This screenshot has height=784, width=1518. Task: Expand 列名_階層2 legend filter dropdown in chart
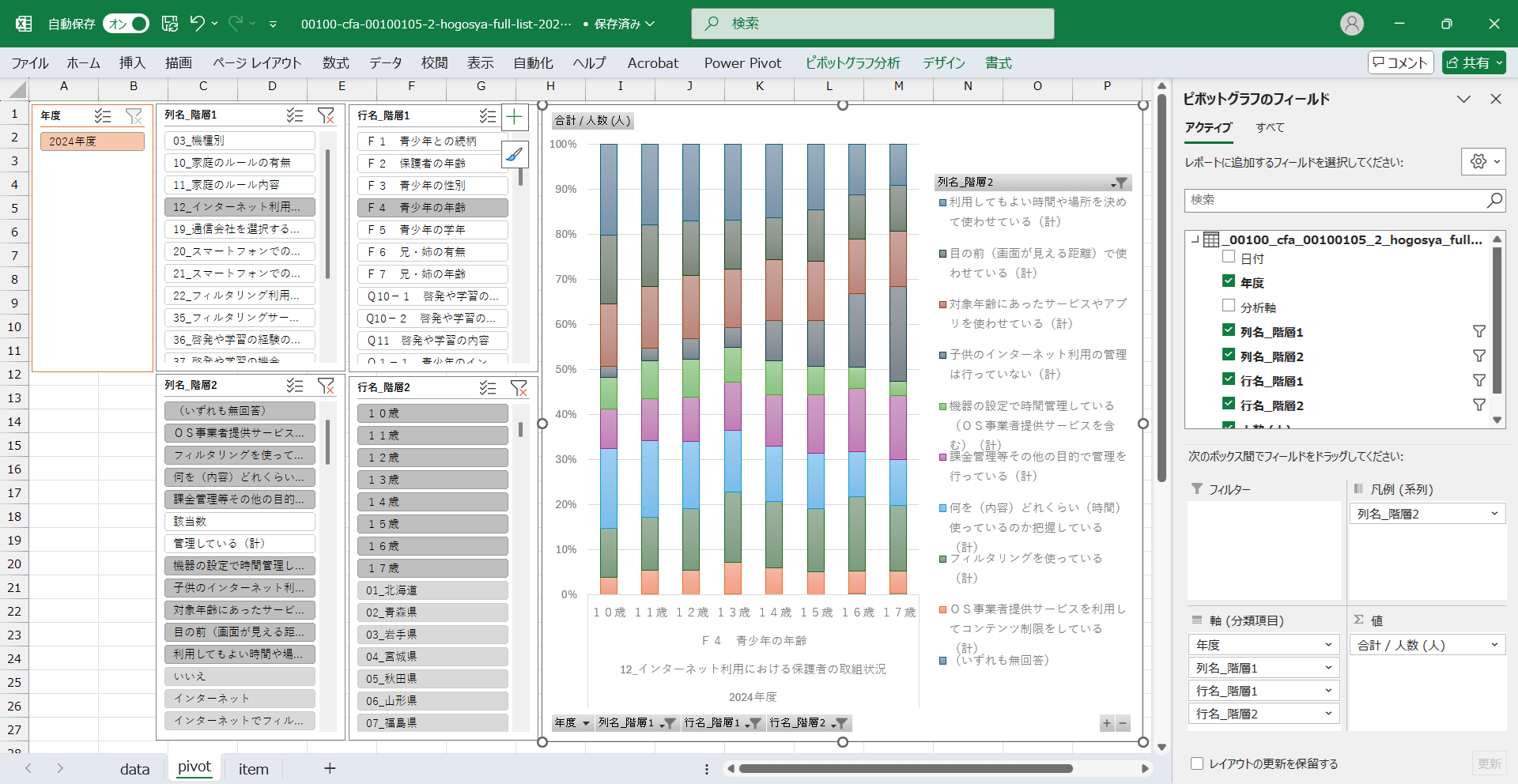1120,183
